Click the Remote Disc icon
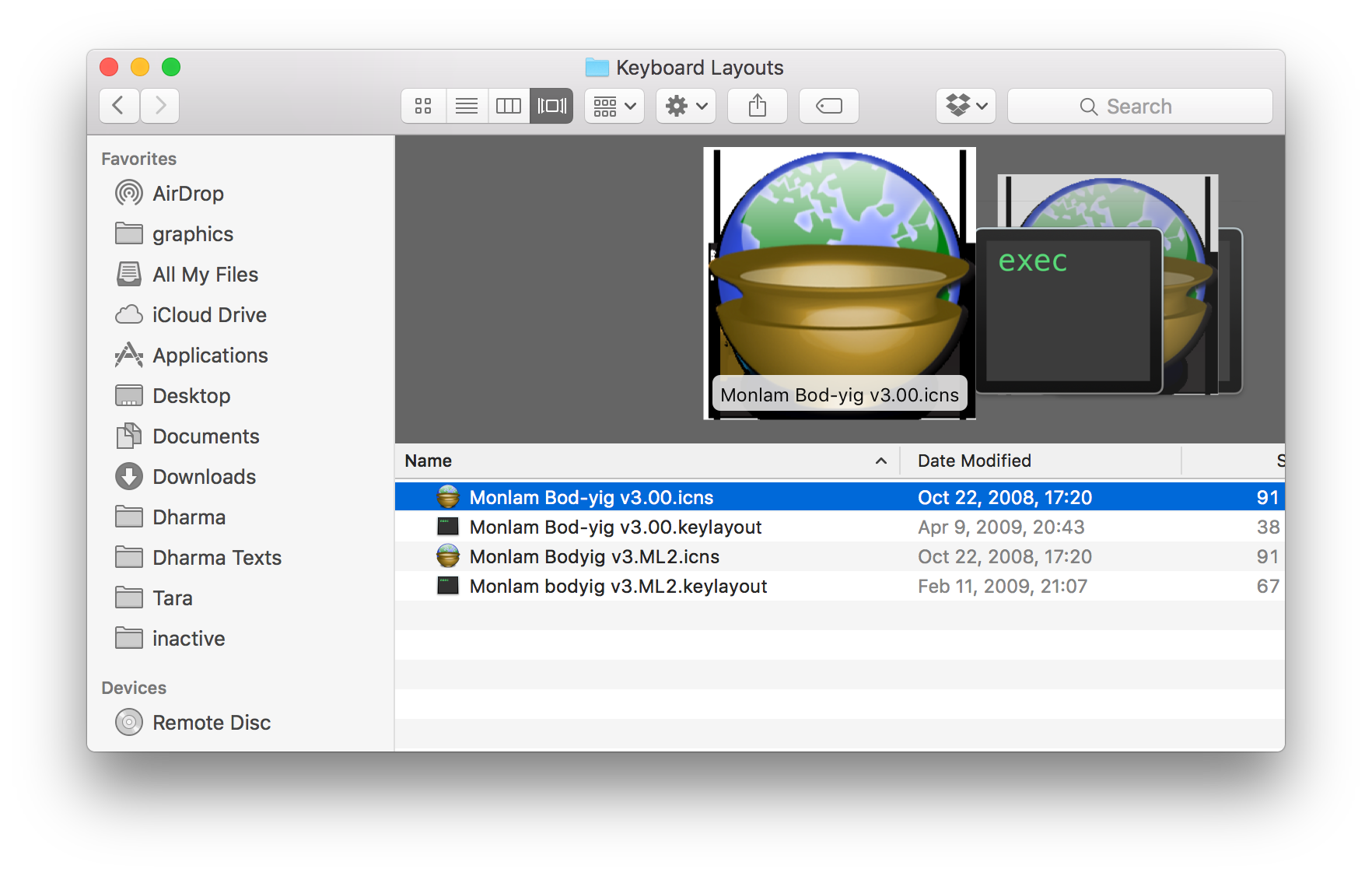The width and height of the screenshot is (1372, 876). click(x=129, y=722)
